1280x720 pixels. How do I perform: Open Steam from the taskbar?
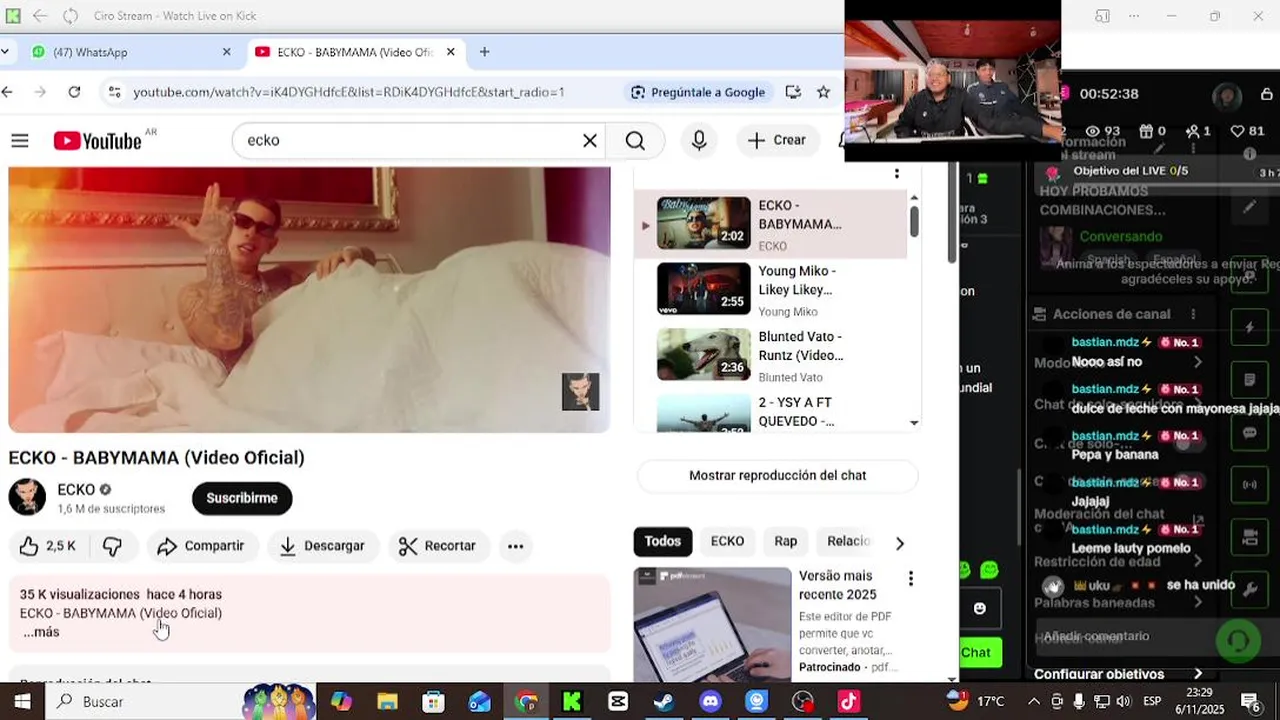click(664, 702)
